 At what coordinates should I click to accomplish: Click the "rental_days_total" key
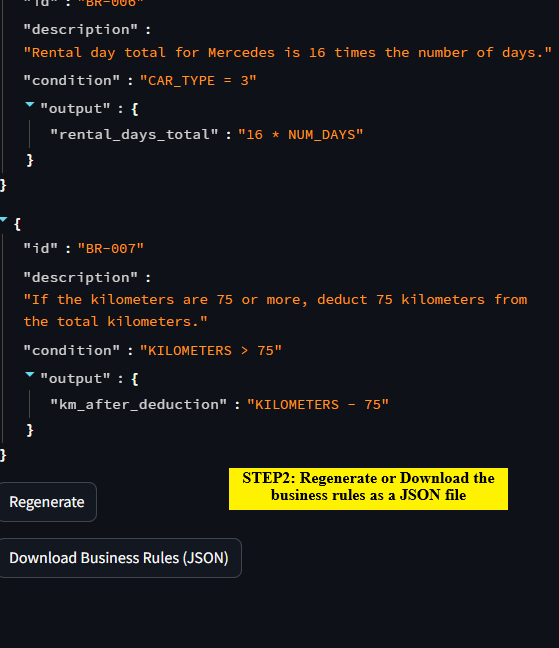click(x=134, y=134)
